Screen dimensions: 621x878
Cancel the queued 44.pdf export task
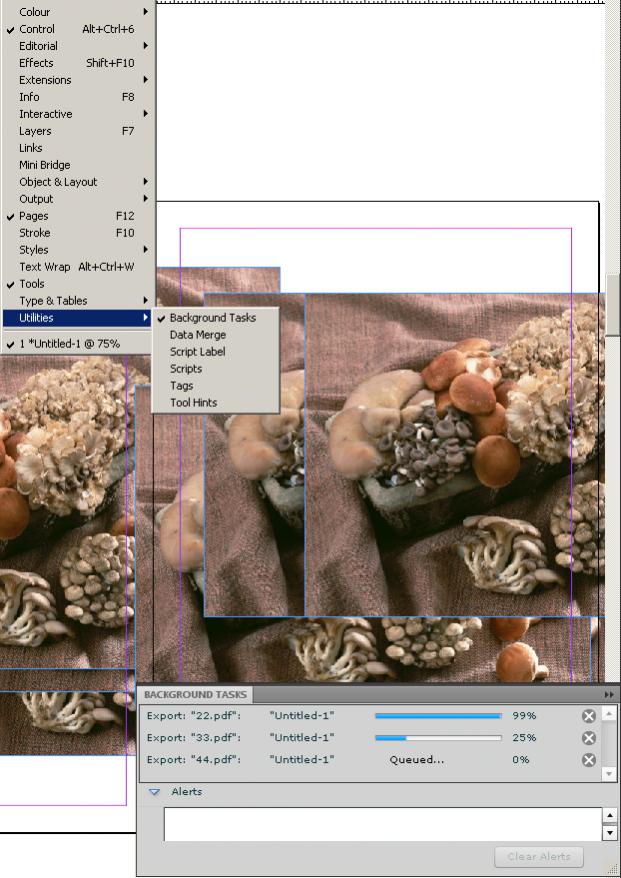click(589, 760)
